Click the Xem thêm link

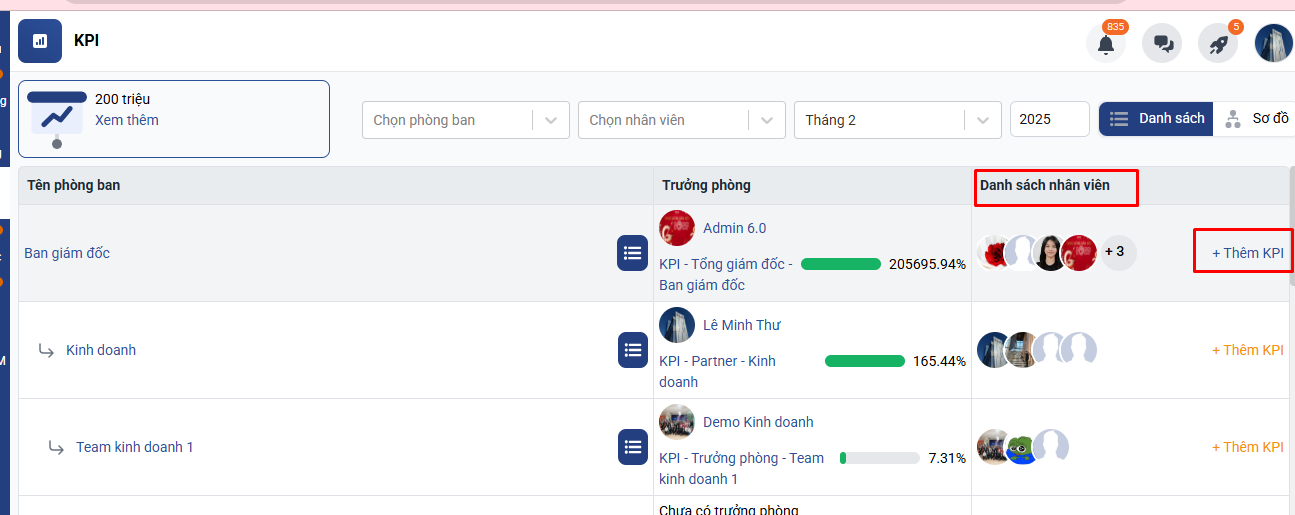tap(127, 120)
